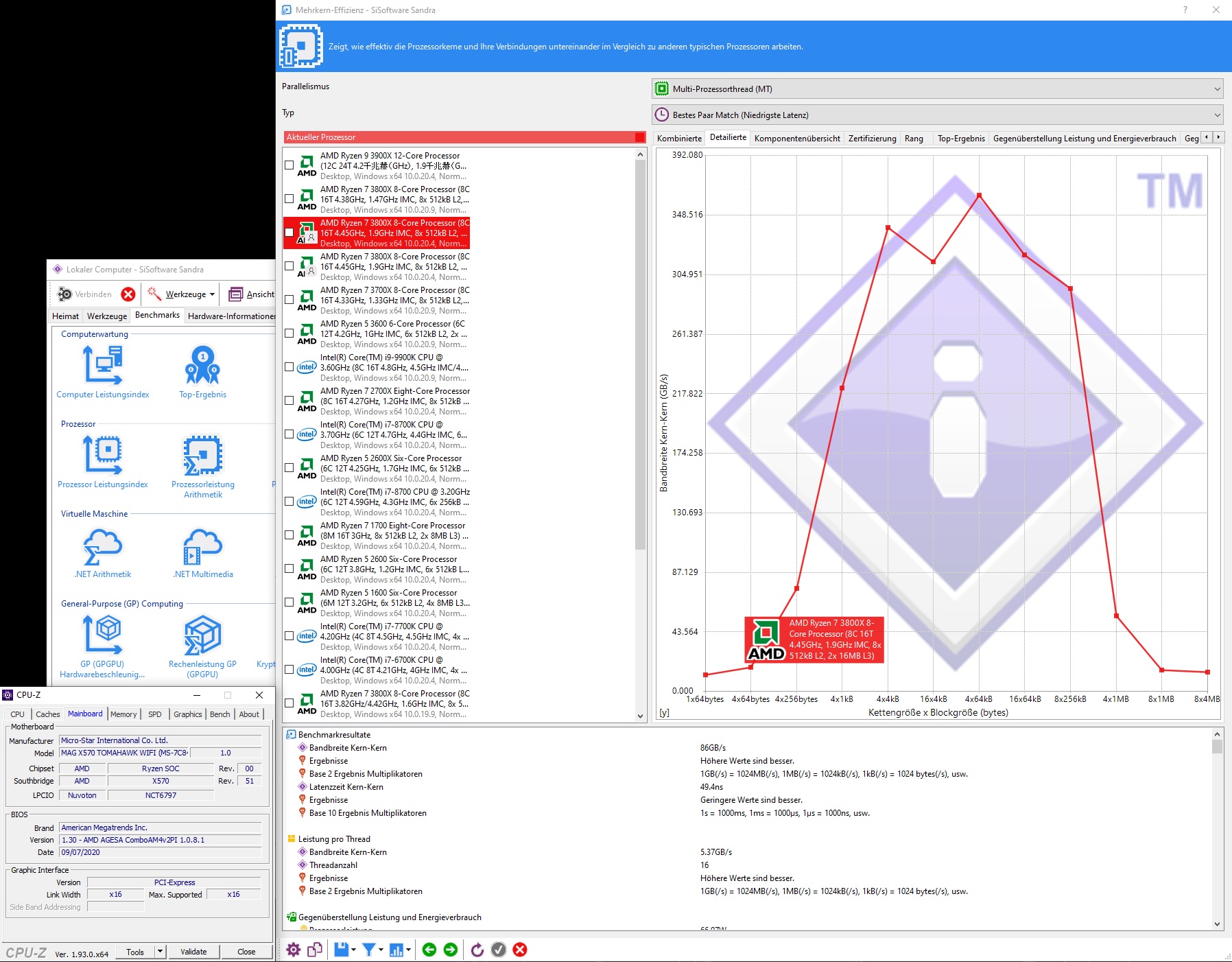This screenshot has width=1232, height=962.
Task: Switch to the Komponentenübersicht tab
Action: coord(797,138)
